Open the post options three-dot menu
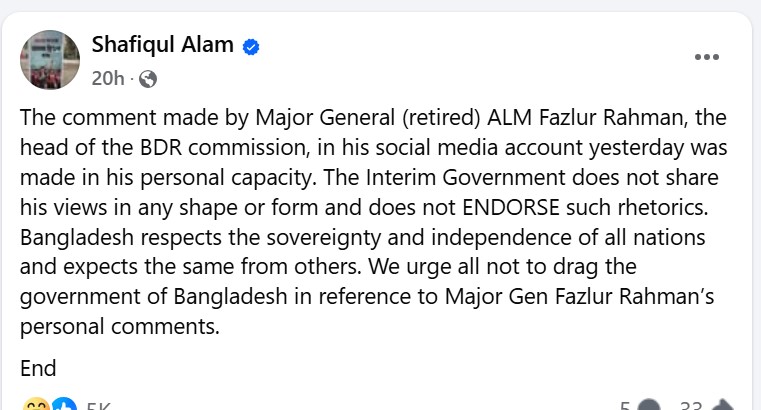761x410 pixels. [x=706, y=57]
